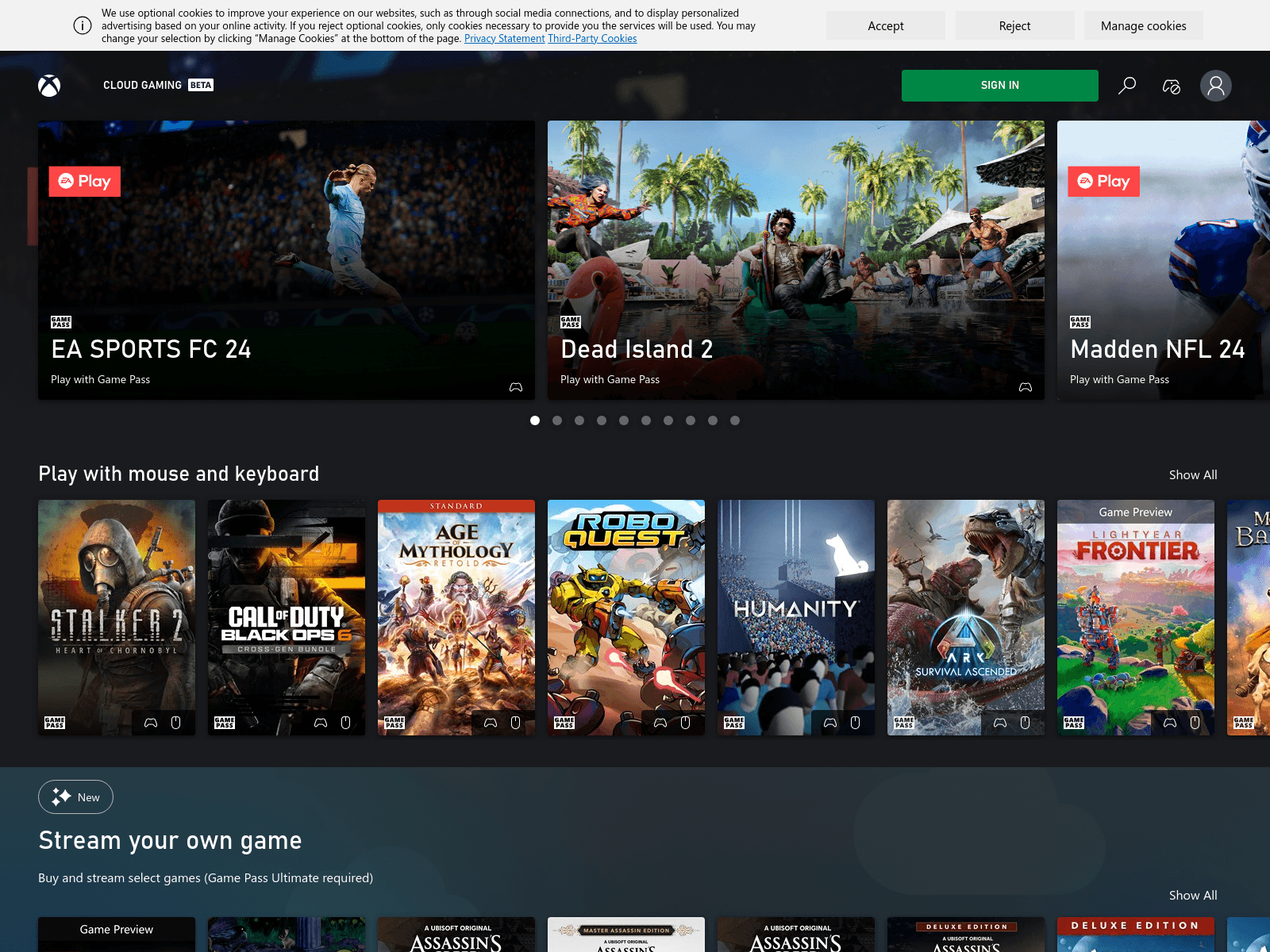Accept optional cookies
Screen dimensions: 1270x952
tap(886, 25)
